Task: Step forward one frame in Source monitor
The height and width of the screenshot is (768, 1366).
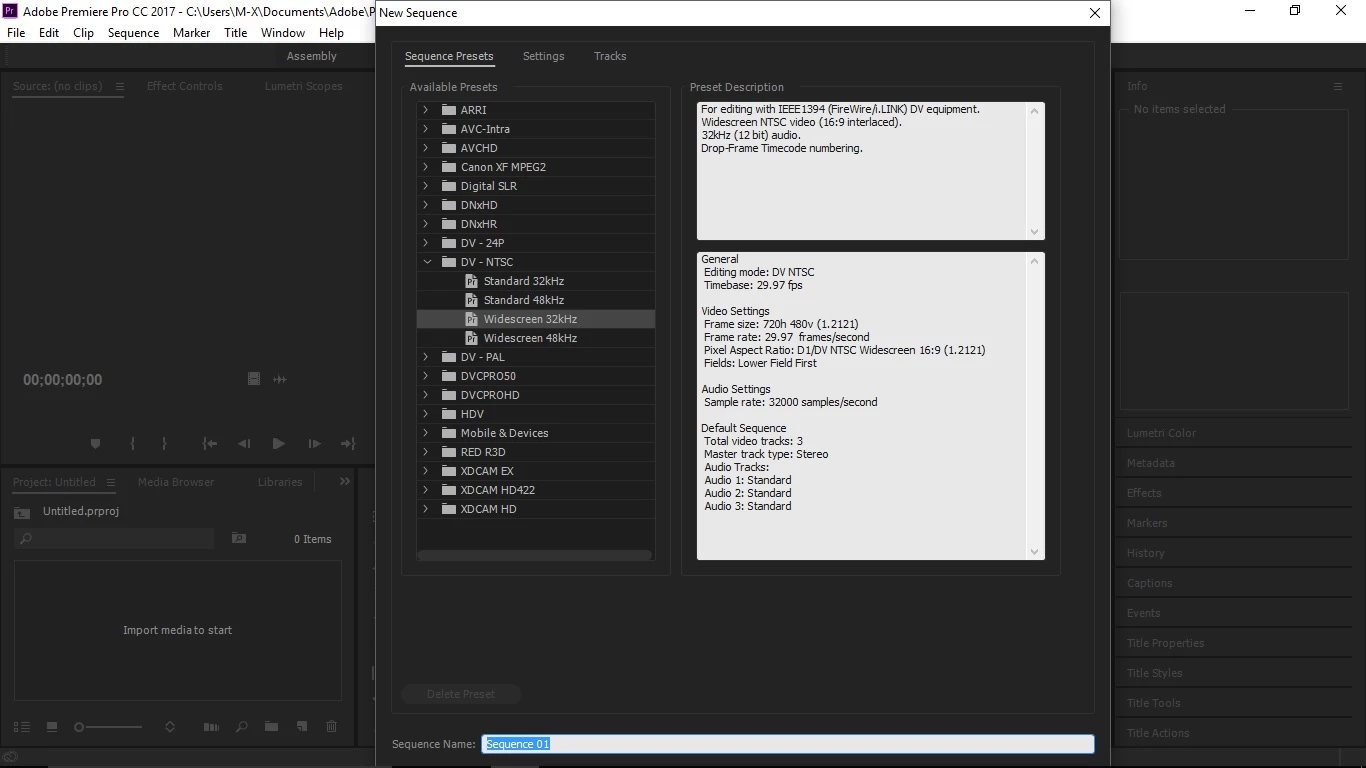Action: coord(314,444)
